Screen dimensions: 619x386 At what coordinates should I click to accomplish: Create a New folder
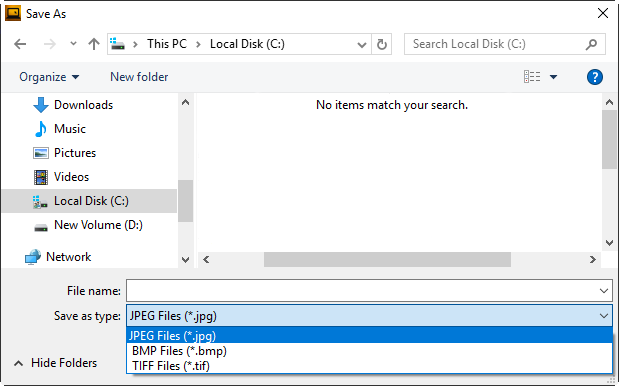(139, 77)
